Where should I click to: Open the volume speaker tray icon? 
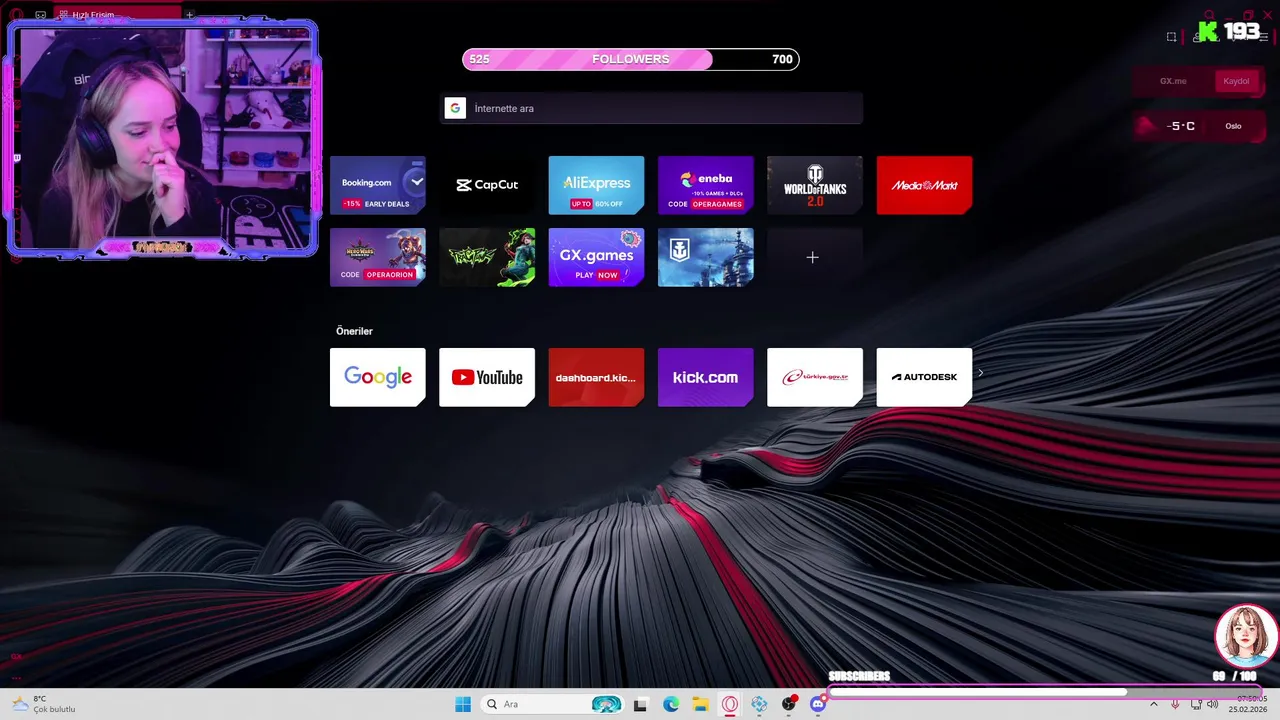1212,704
